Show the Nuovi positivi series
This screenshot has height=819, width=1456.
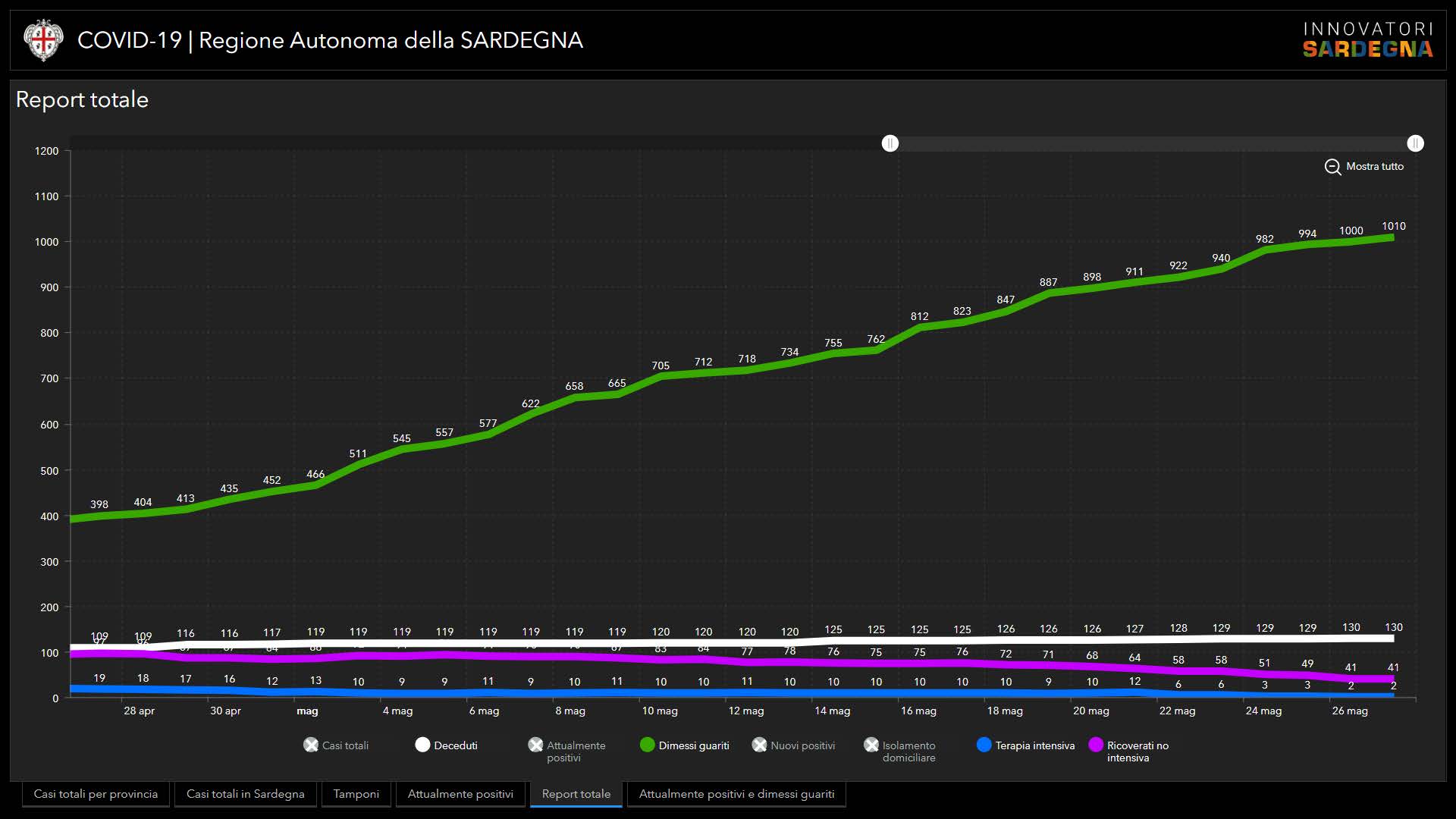(759, 745)
